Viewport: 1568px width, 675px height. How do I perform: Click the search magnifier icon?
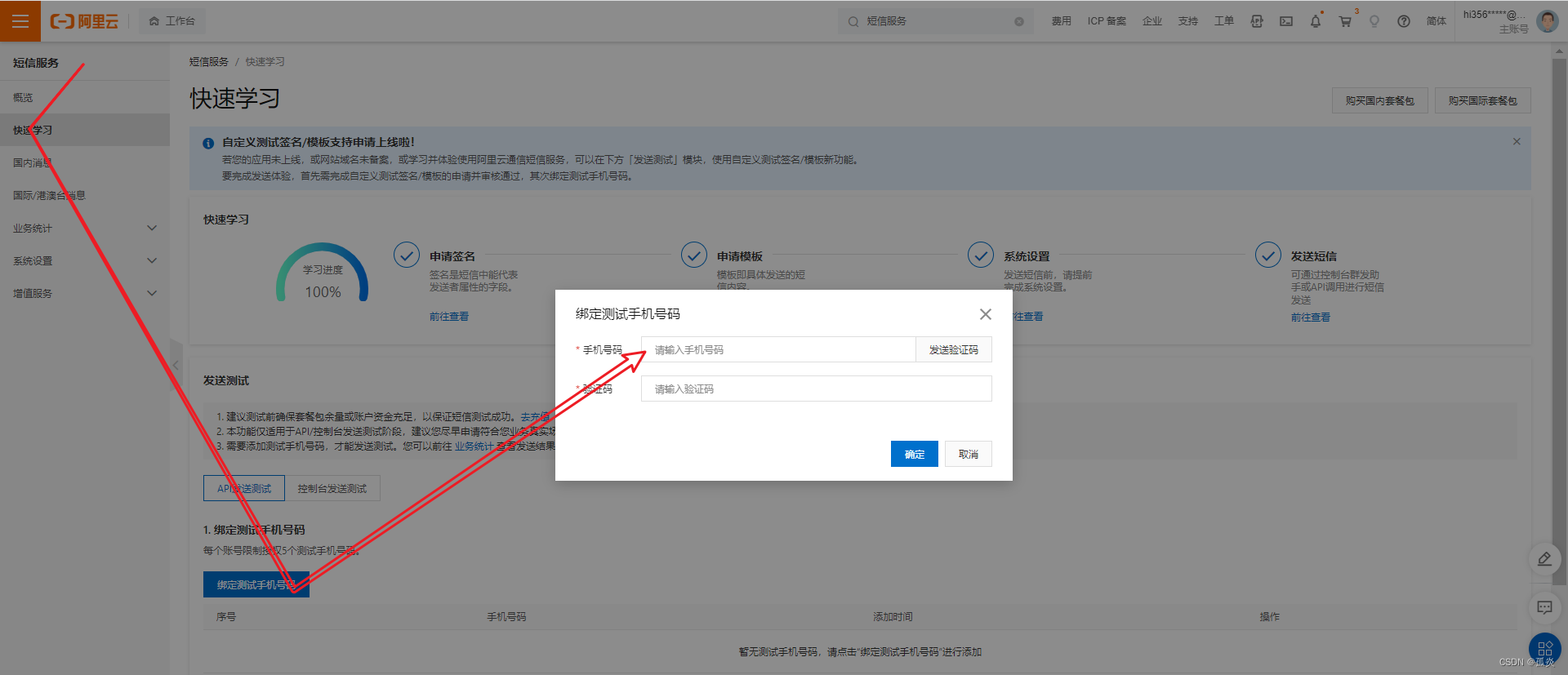pos(853,22)
